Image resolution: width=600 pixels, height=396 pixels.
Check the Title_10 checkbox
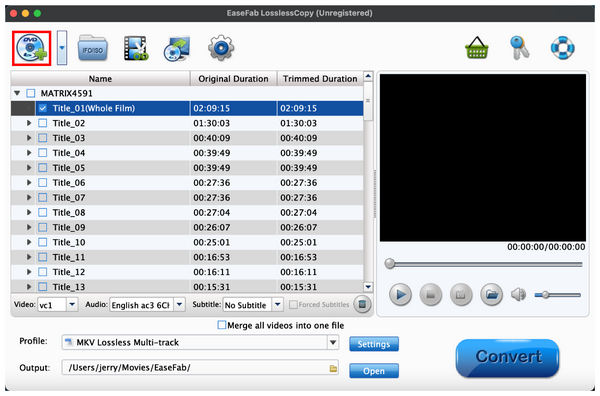(x=43, y=242)
